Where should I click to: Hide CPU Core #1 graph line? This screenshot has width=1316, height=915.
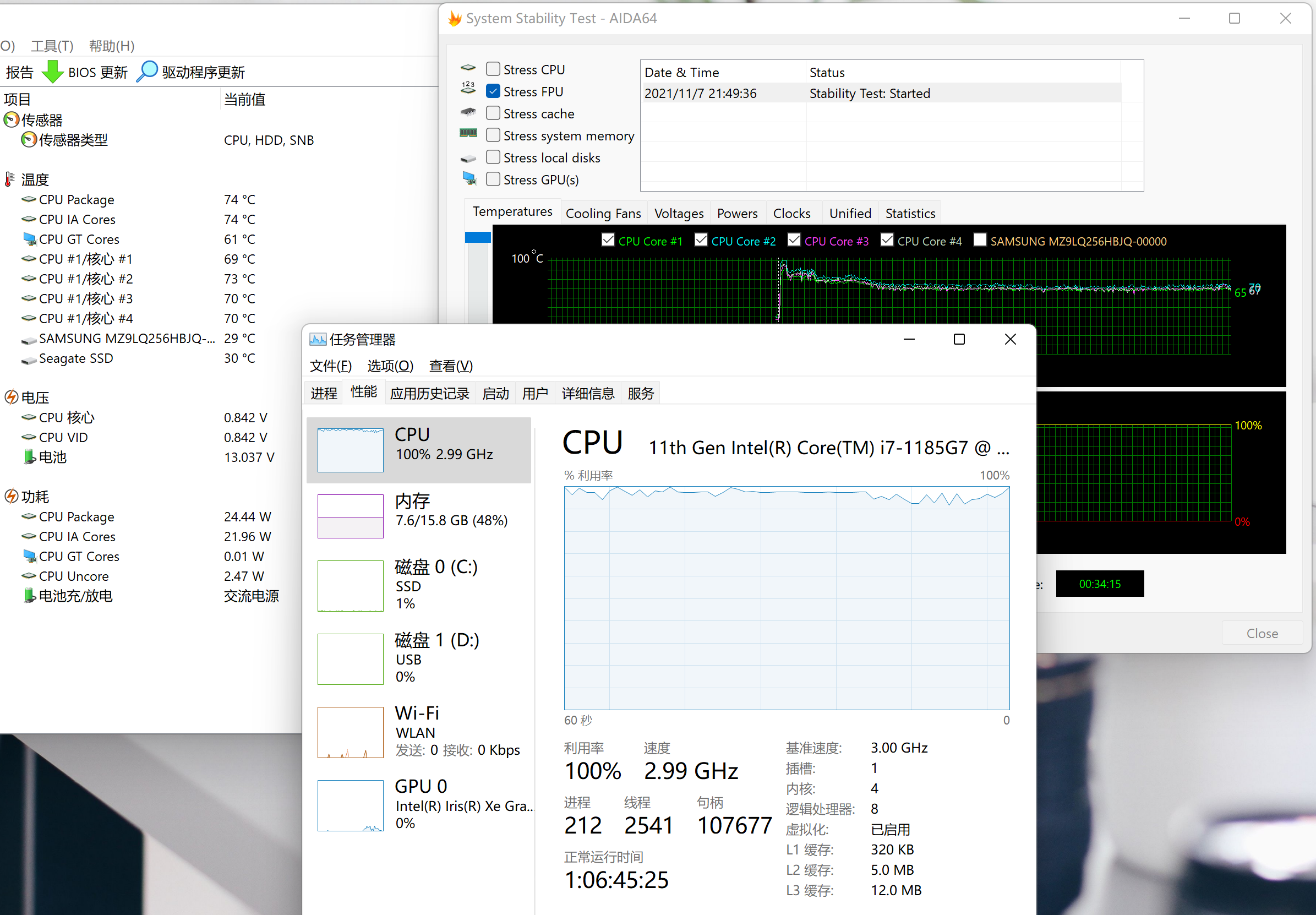click(x=608, y=239)
